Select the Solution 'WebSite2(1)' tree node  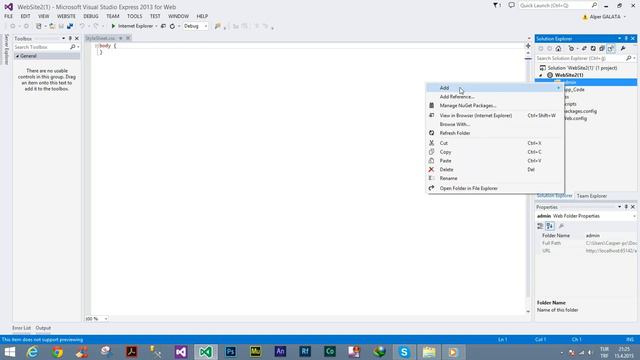pyautogui.click(x=582, y=68)
